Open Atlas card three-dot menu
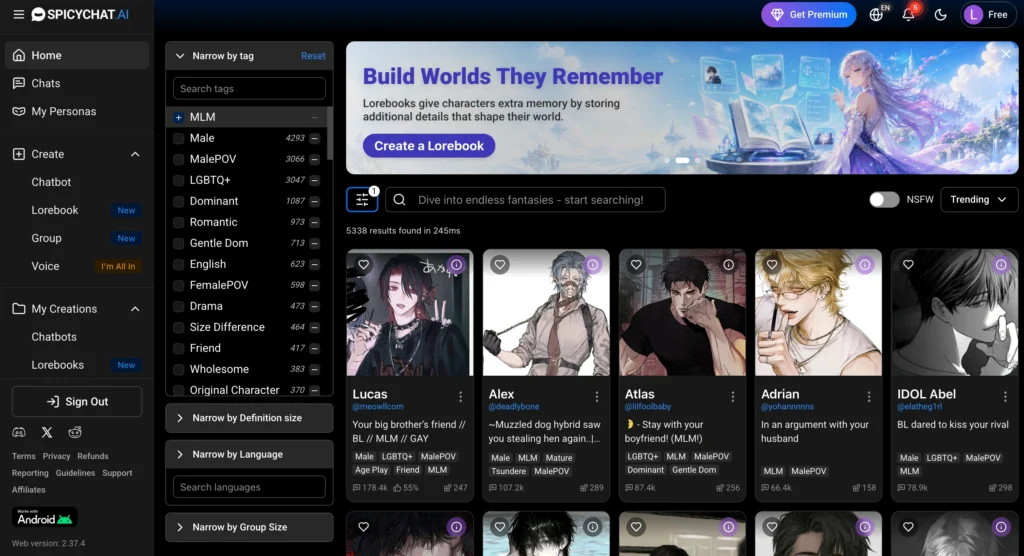 point(733,397)
